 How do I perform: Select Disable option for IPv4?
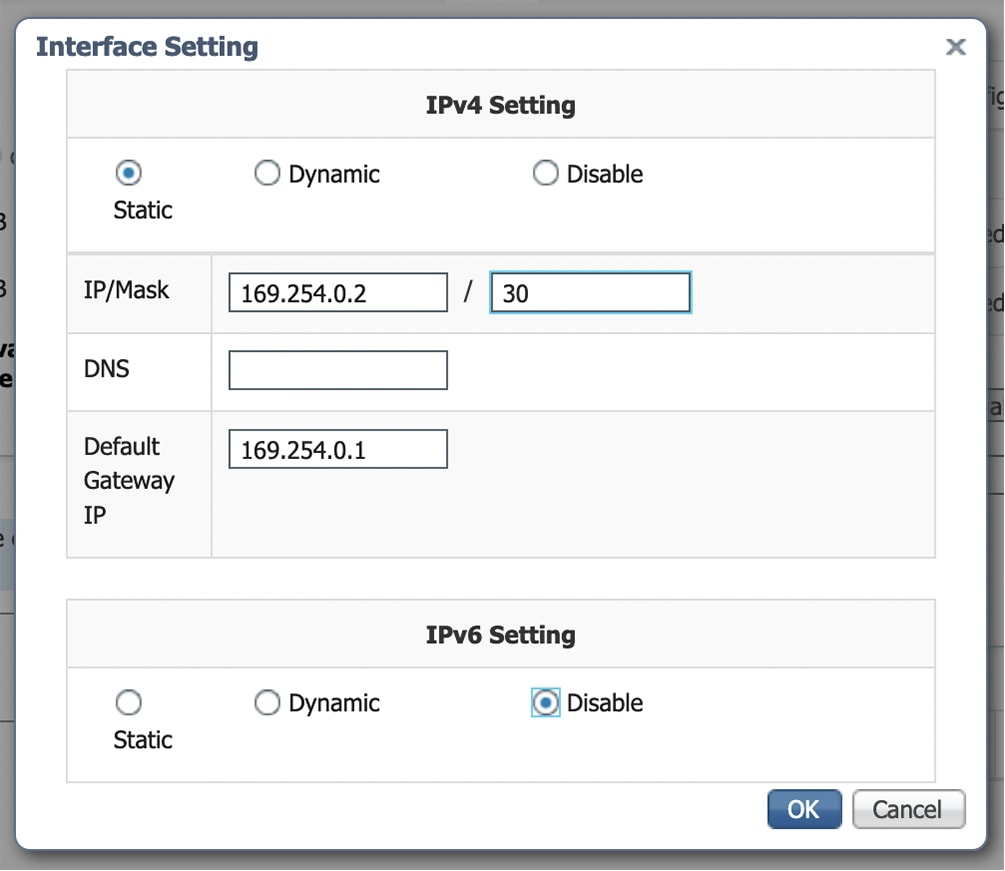[x=545, y=174]
